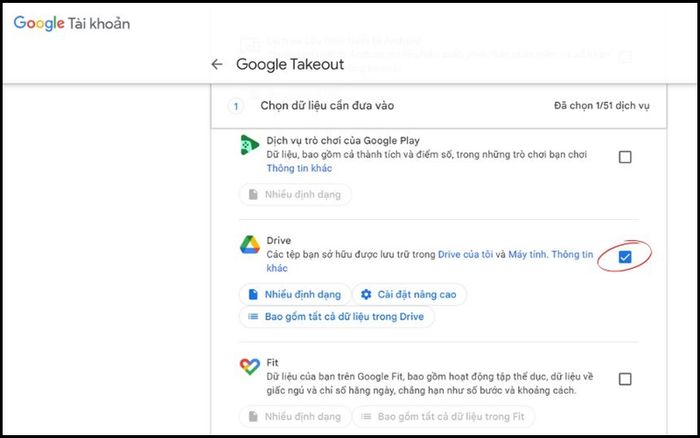Image resolution: width=700 pixels, height=438 pixels.
Task: Click the Google Fit heart icon
Action: [x=250, y=367]
